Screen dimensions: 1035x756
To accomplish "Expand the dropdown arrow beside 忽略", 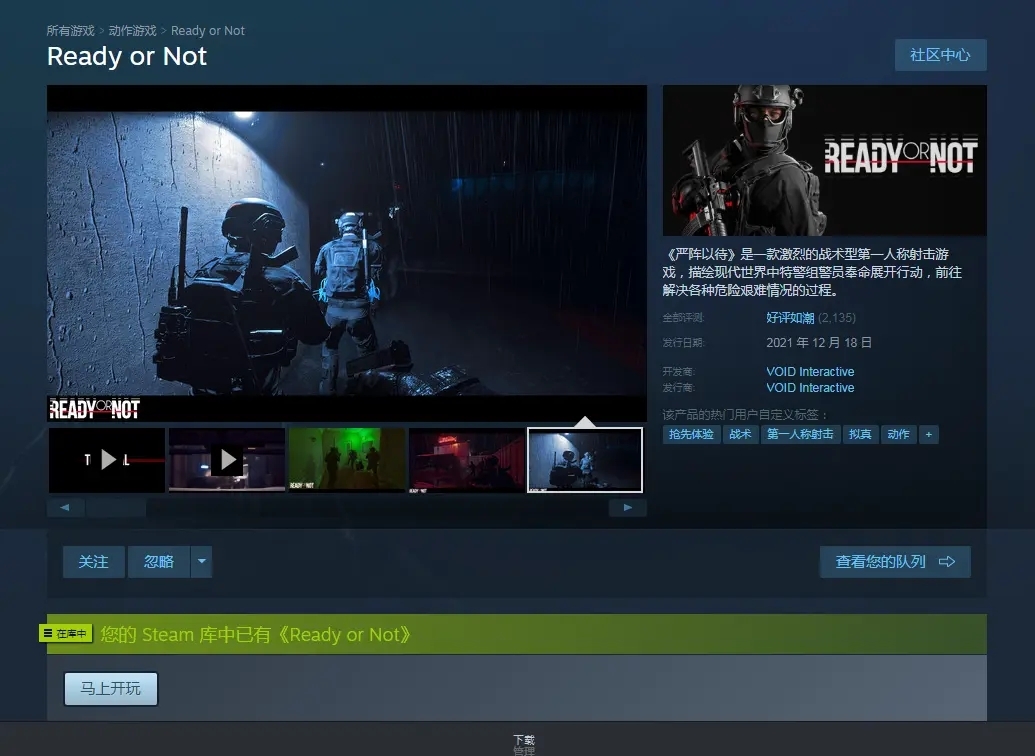I will (202, 562).
